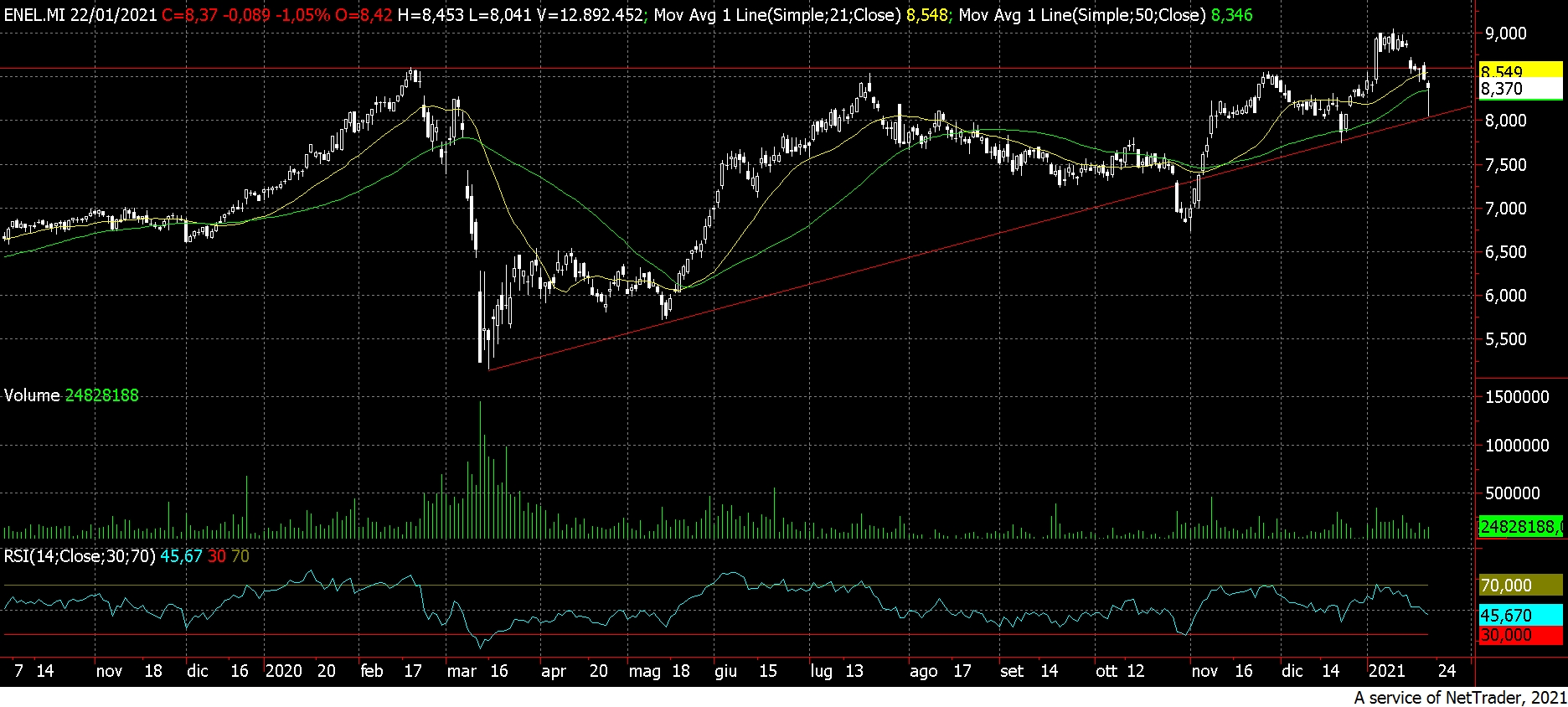The height and width of the screenshot is (707, 1568).
Task: Click the red 30,000 RSI level tag
Action: click(1520, 635)
